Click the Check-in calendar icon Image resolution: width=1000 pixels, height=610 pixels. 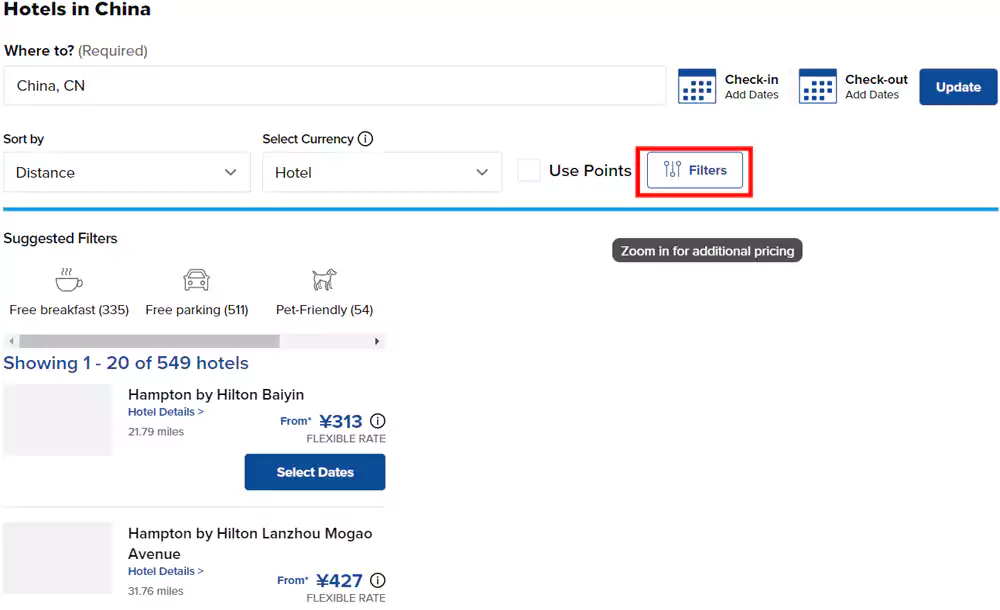pos(697,86)
